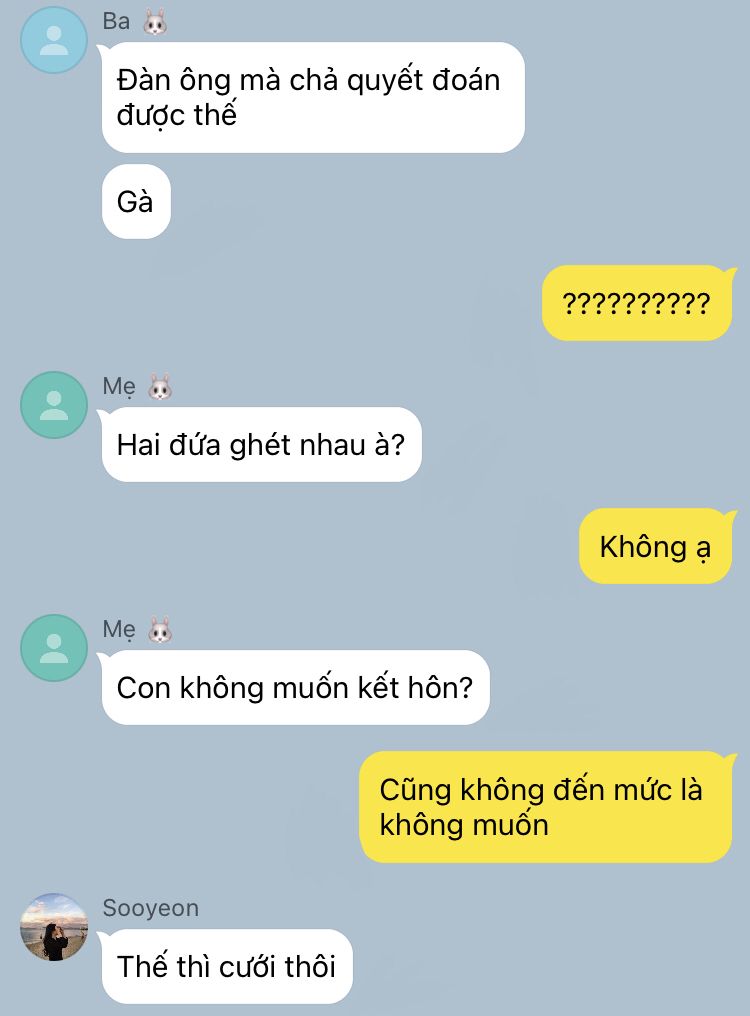Tap the second Mẹ green profile avatar
Image resolution: width=750 pixels, height=1016 pixels.
point(54,648)
